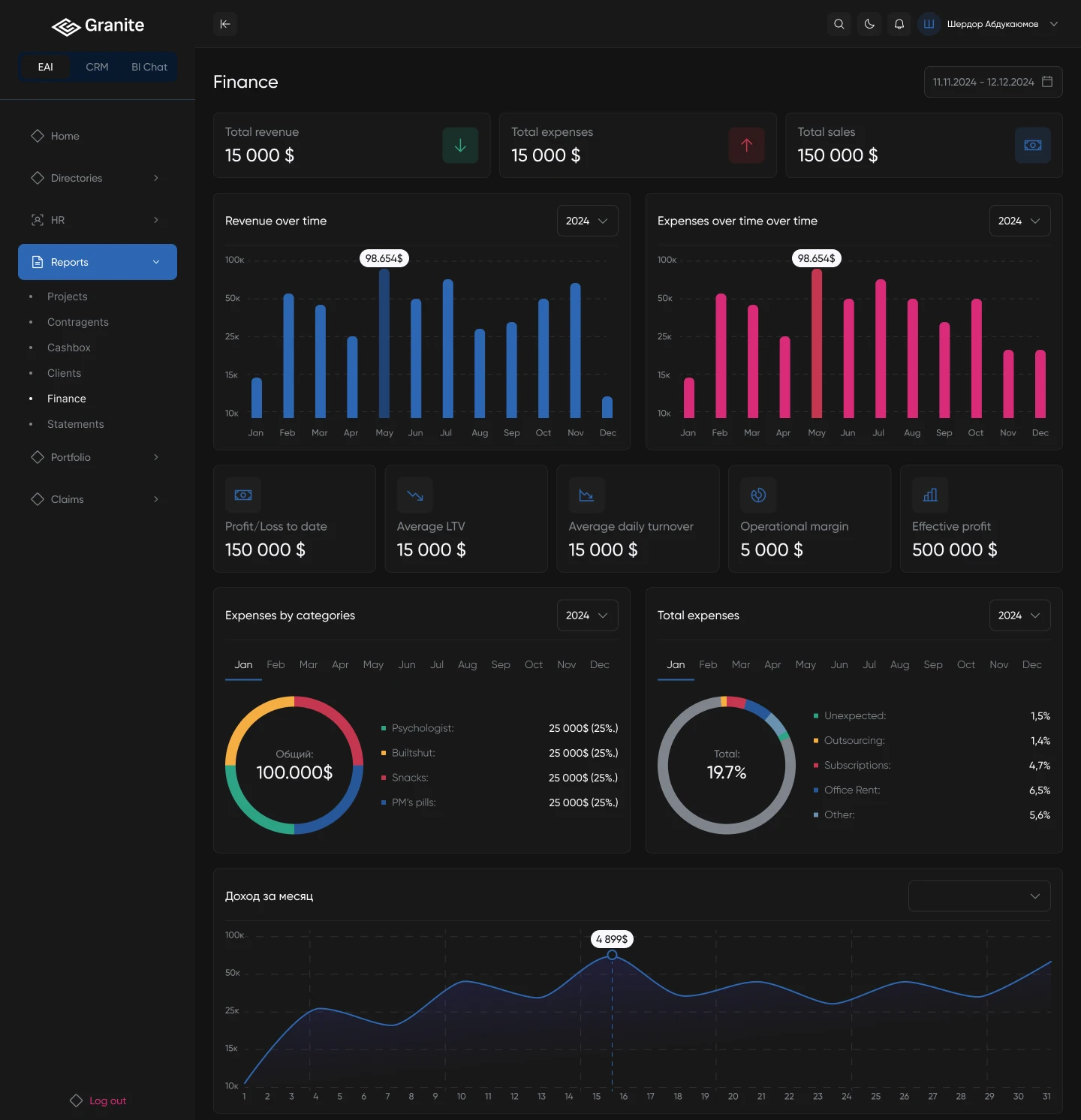Open the year dropdown on Total expenses chart
This screenshot has height=1120, width=1081.
(1019, 616)
